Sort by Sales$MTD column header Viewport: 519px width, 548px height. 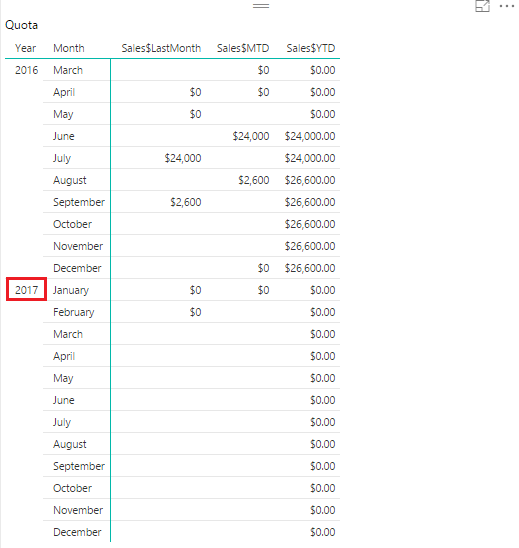pos(243,48)
